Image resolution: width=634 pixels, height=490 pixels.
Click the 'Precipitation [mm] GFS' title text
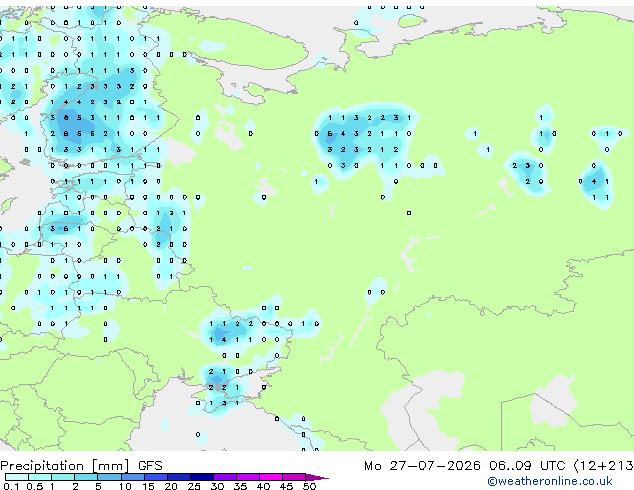pos(81,466)
